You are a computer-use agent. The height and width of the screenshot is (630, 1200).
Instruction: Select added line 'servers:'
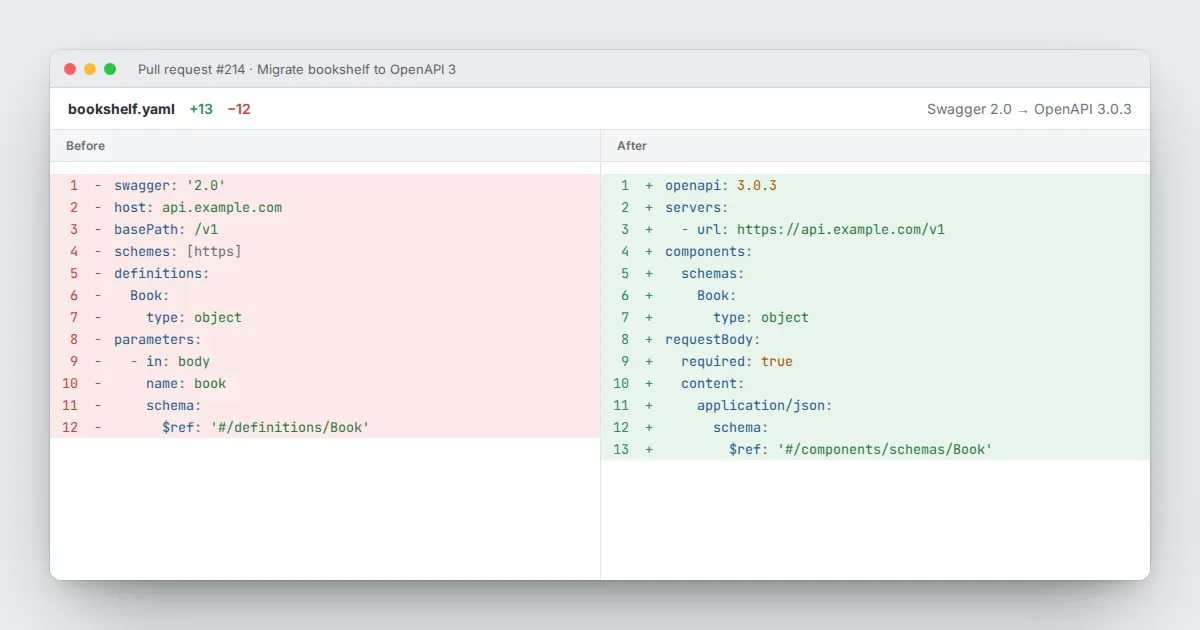pyautogui.click(x=875, y=208)
